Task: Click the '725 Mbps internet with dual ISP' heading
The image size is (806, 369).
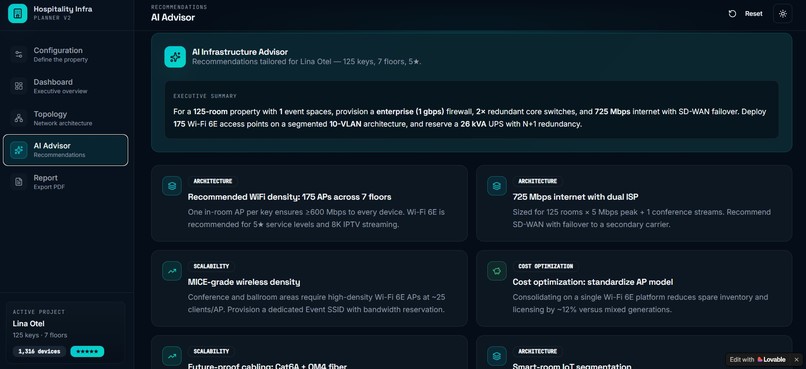Action: [575, 197]
